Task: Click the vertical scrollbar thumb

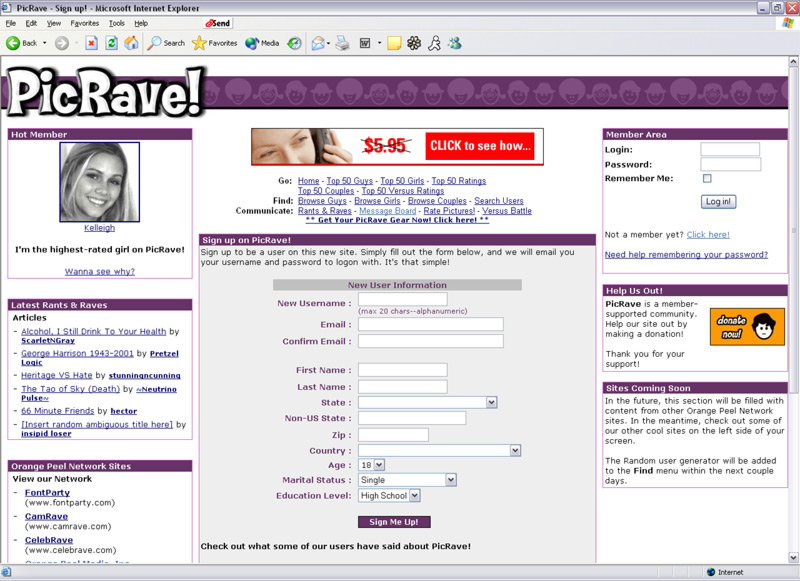Action: tap(793, 230)
